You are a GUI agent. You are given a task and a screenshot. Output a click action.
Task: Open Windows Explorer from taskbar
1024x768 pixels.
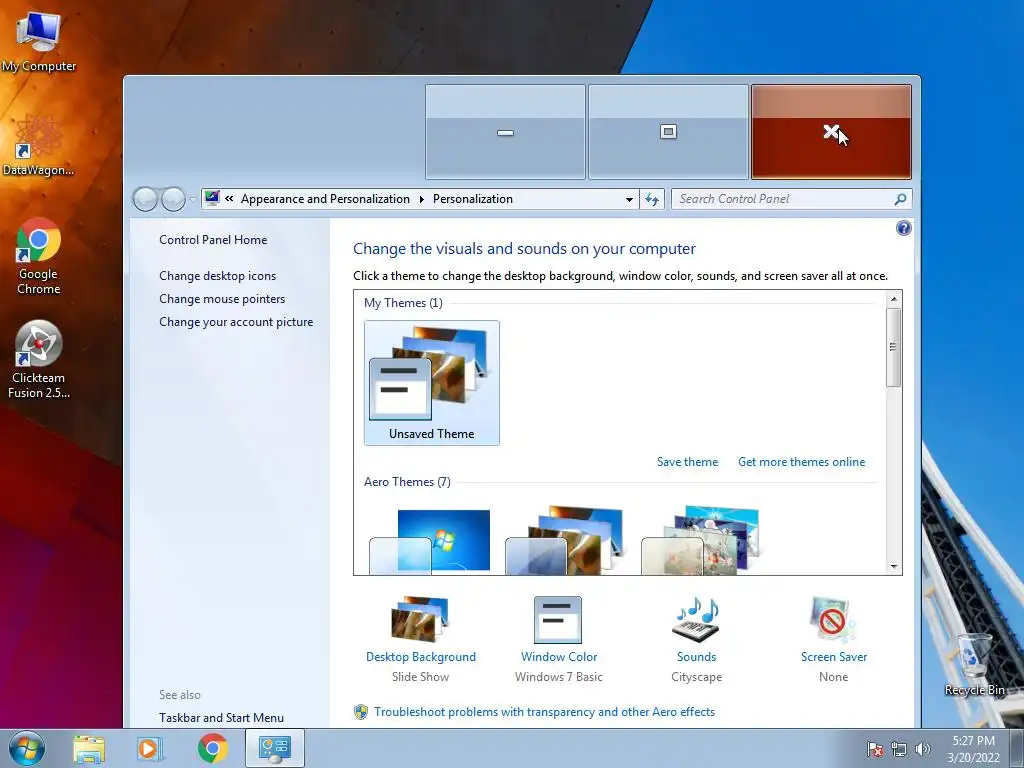89,748
